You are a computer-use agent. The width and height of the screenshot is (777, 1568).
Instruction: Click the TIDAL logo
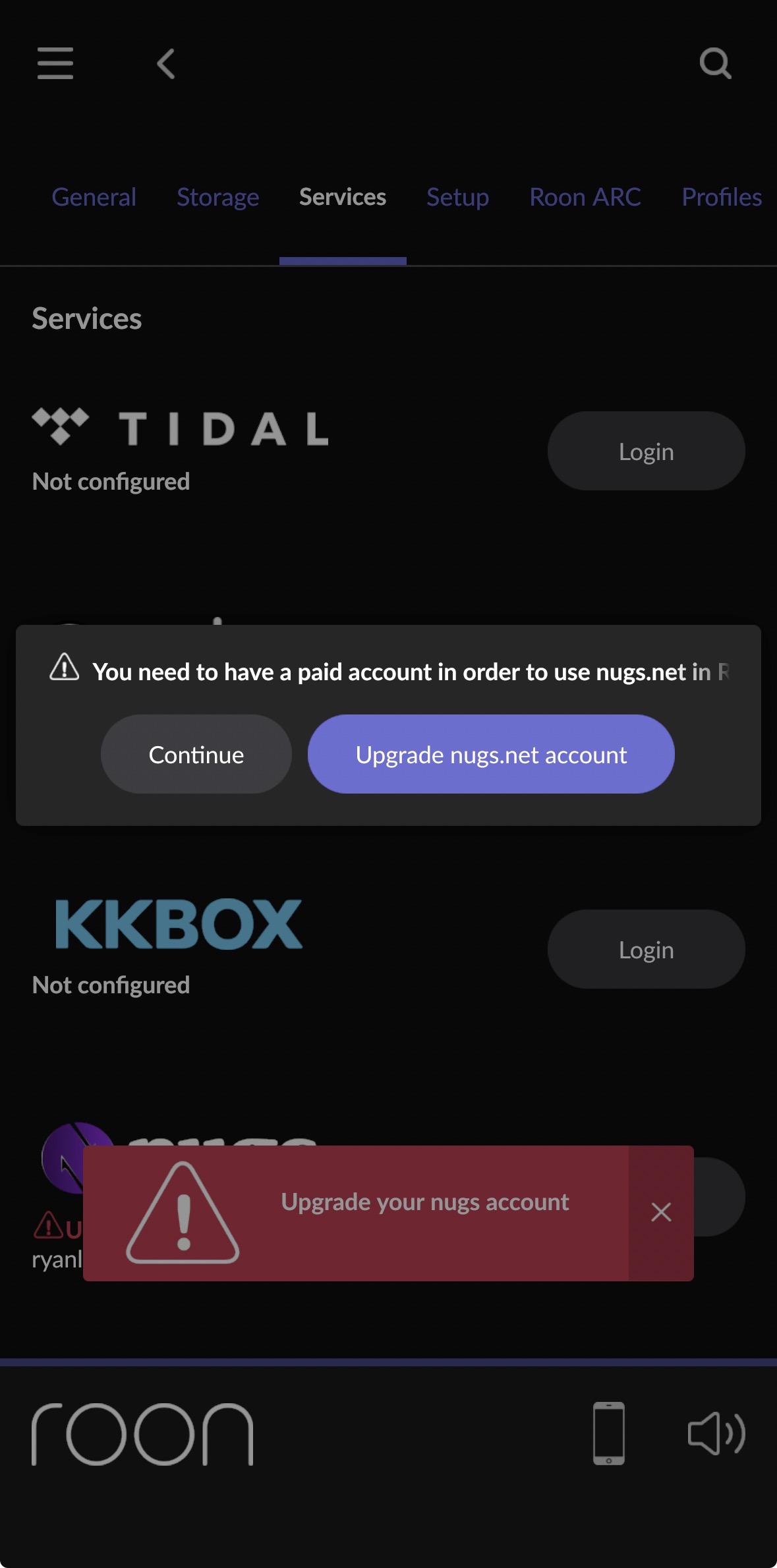point(180,427)
